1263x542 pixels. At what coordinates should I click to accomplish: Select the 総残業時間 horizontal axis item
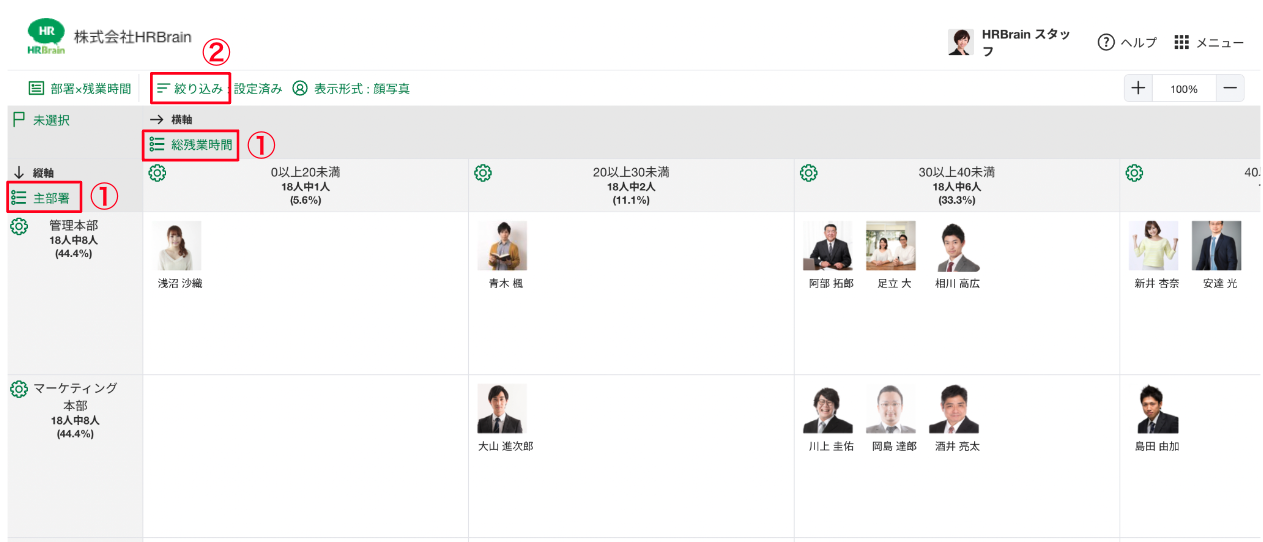pyautogui.click(x=191, y=145)
